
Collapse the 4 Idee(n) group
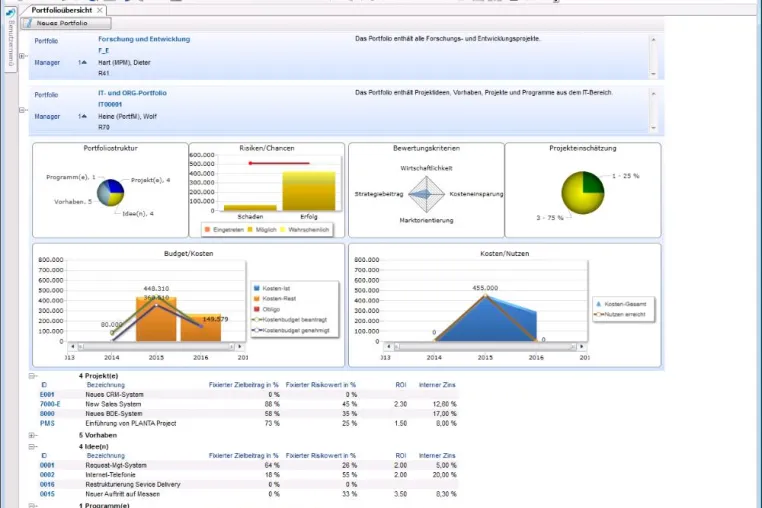pyautogui.click(x=32, y=446)
